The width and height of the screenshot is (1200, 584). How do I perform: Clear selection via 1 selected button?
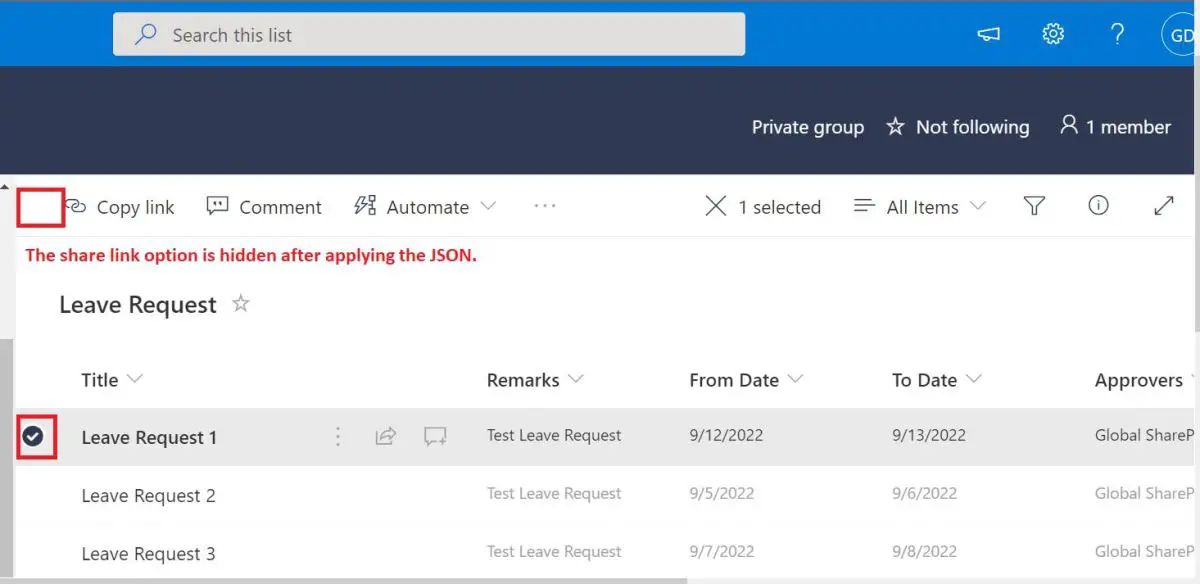click(x=763, y=206)
